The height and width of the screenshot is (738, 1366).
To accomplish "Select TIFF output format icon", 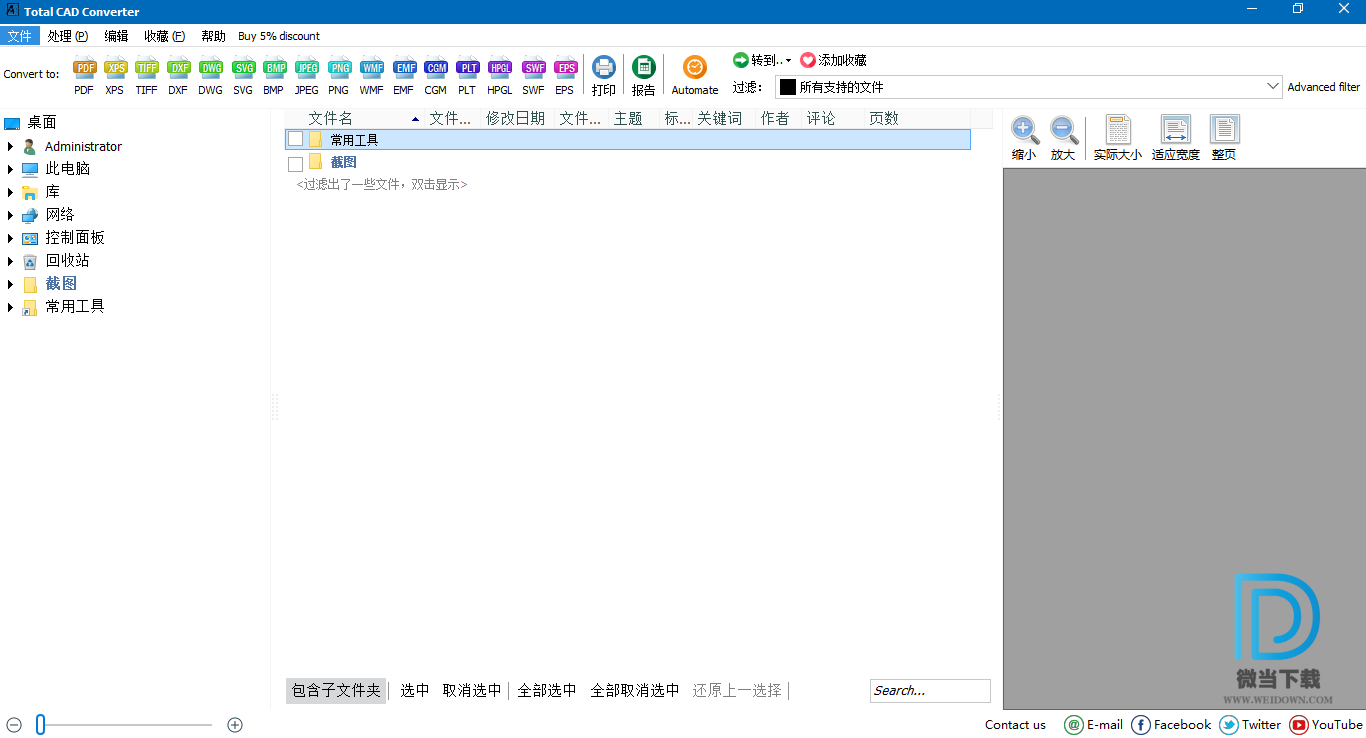I will [147, 68].
